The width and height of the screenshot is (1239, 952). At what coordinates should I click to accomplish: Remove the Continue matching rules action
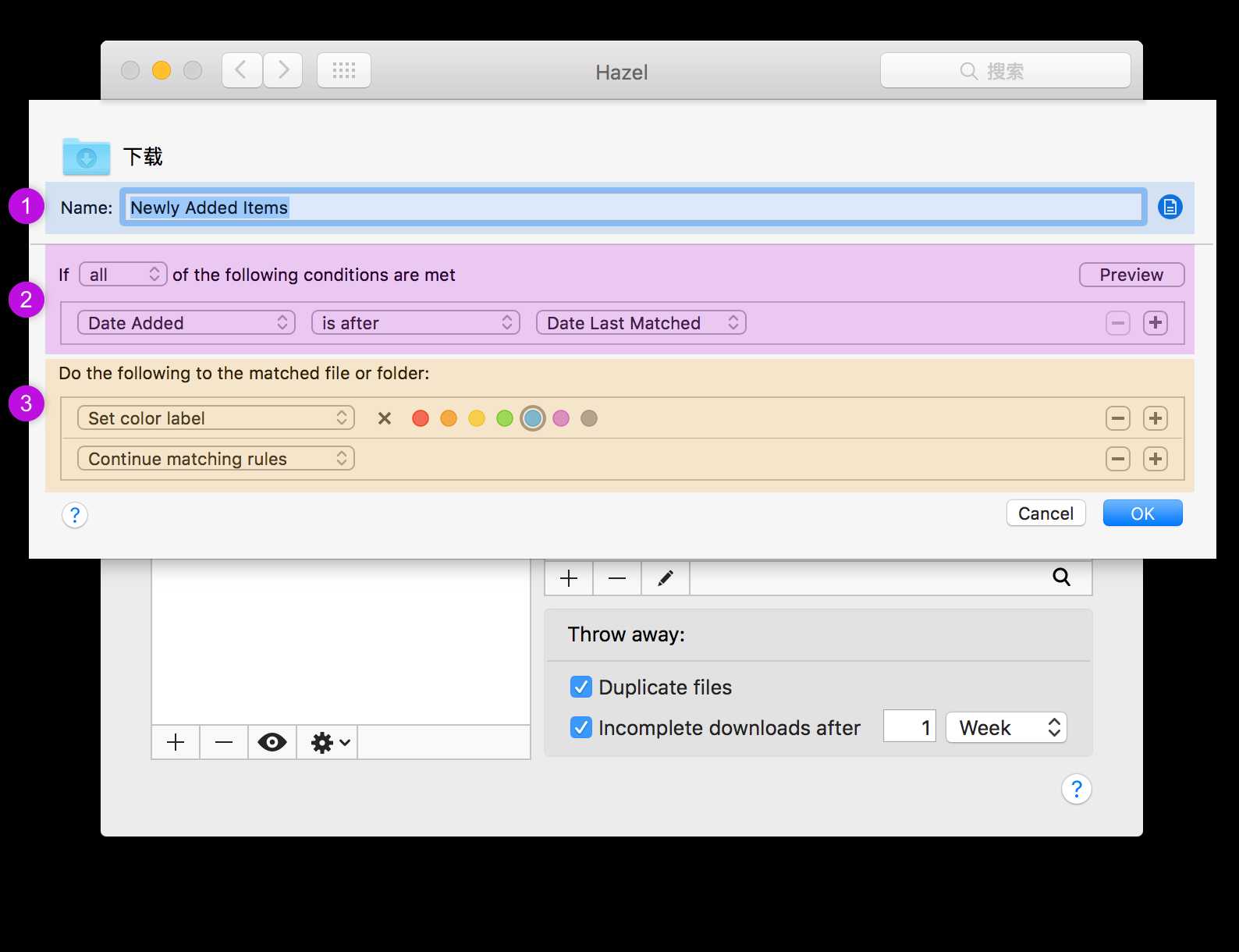(1118, 459)
